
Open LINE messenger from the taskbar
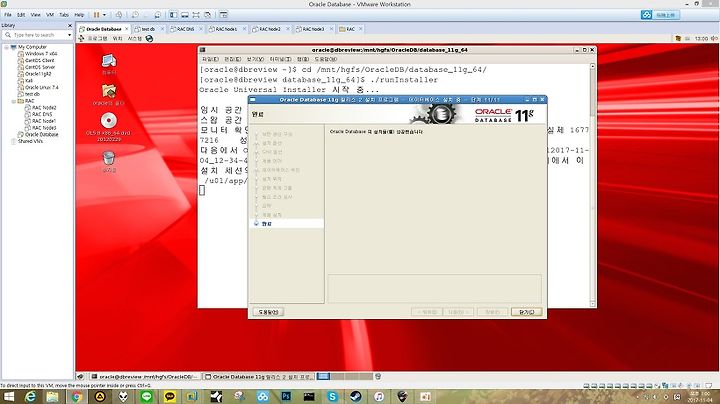point(146,396)
